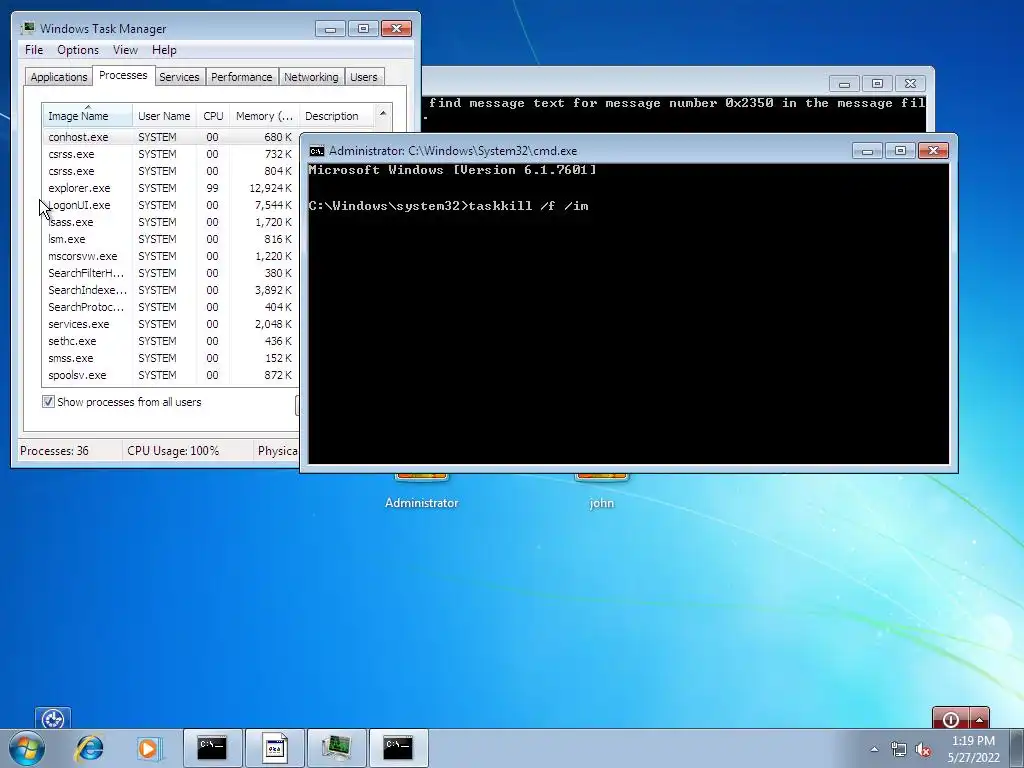The width and height of the screenshot is (1024, 768).
Task: Click inside cmd.exe command prompt area
Action: tap(628, 313)
